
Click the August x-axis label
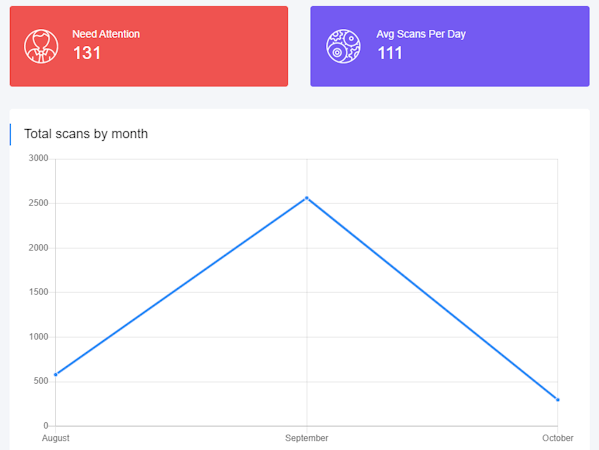(56, 438)
